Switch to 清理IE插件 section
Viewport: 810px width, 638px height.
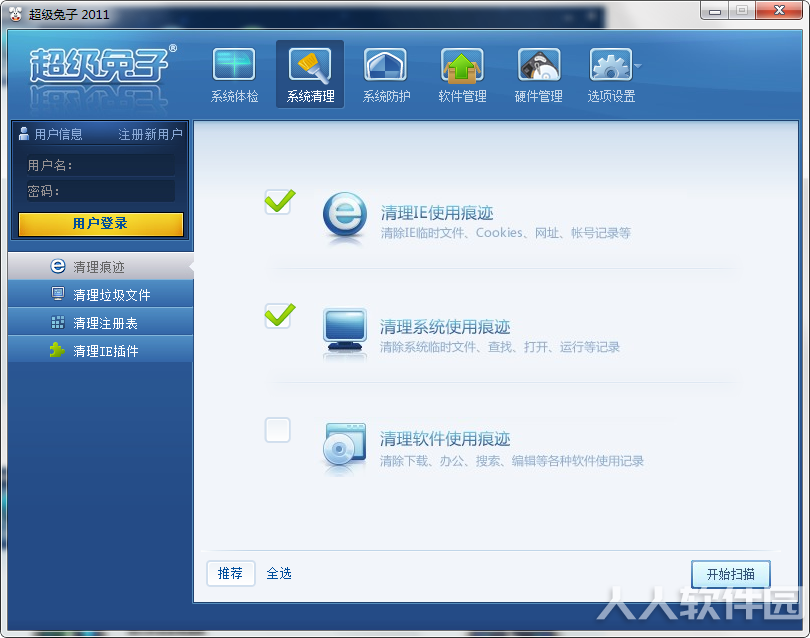[101, 351]
